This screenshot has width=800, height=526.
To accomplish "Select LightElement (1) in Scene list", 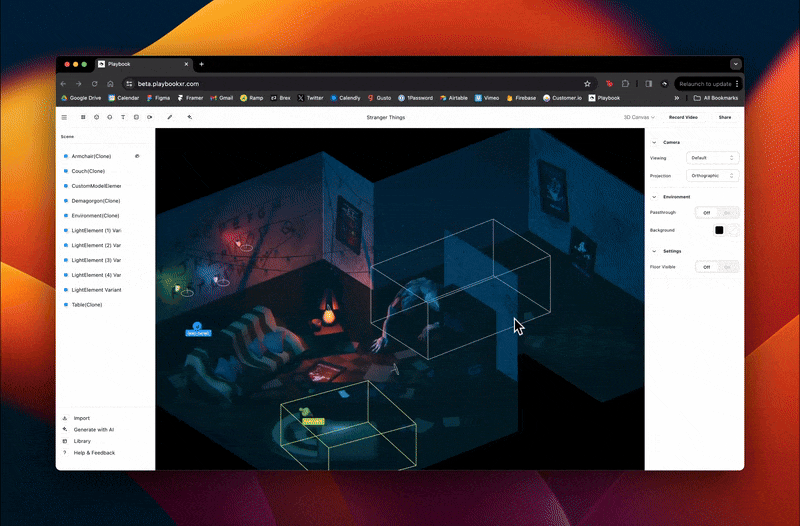I will coord(96,231).
